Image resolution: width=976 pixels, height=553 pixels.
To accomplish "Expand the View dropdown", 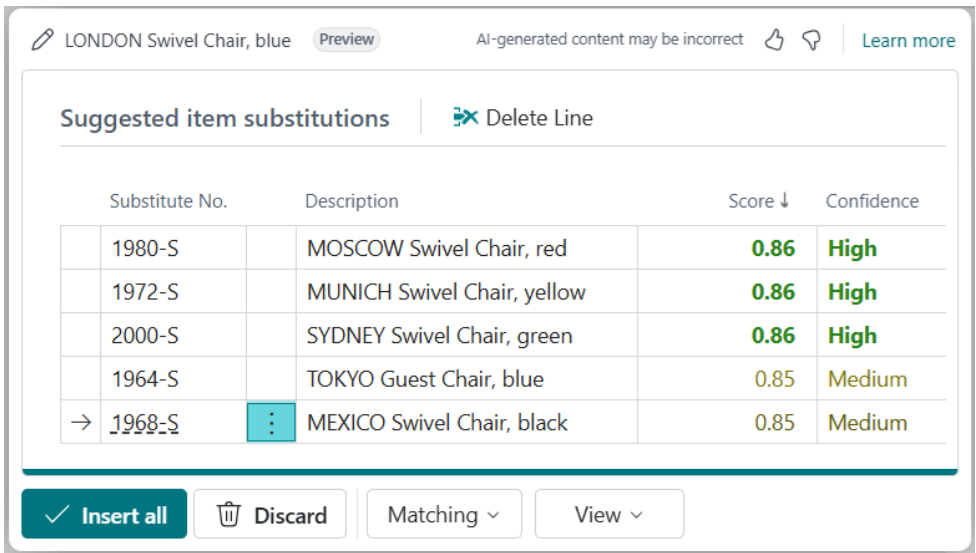I will [609, 514].
